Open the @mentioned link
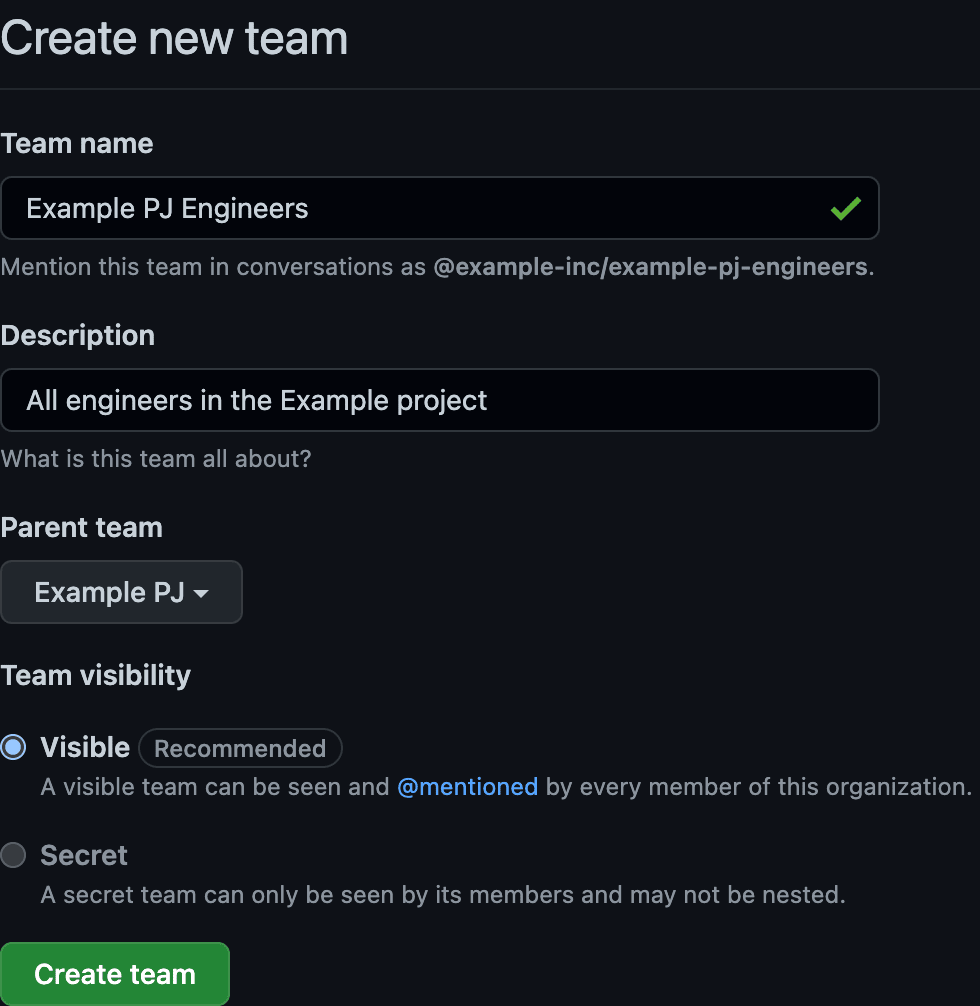 click(468, 787)
